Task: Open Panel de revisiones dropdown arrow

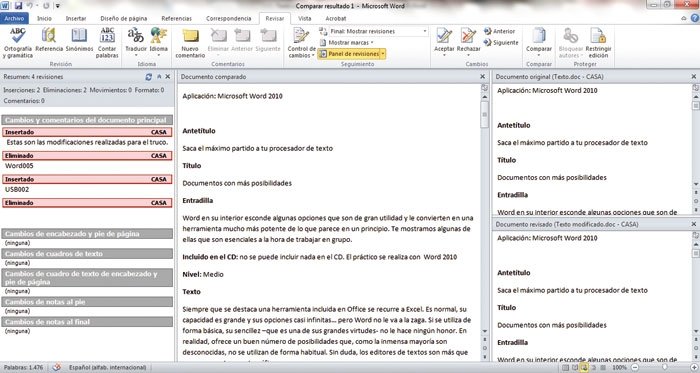Action: (383, 54)
